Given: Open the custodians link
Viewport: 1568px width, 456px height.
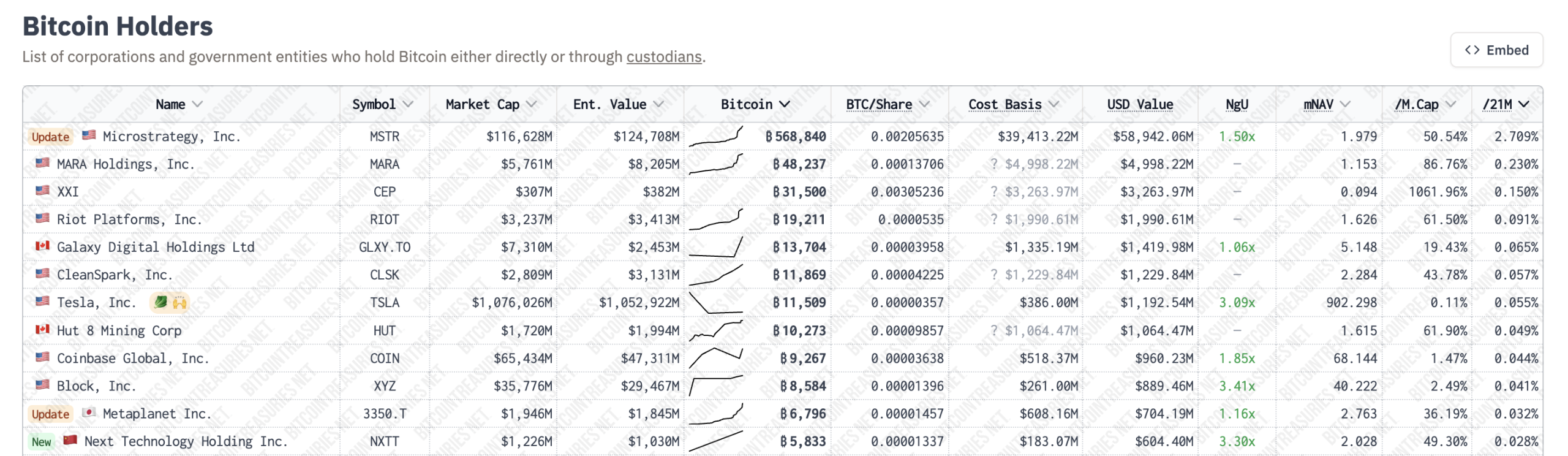Looking at the screenshot, I should tap(663, 57).
